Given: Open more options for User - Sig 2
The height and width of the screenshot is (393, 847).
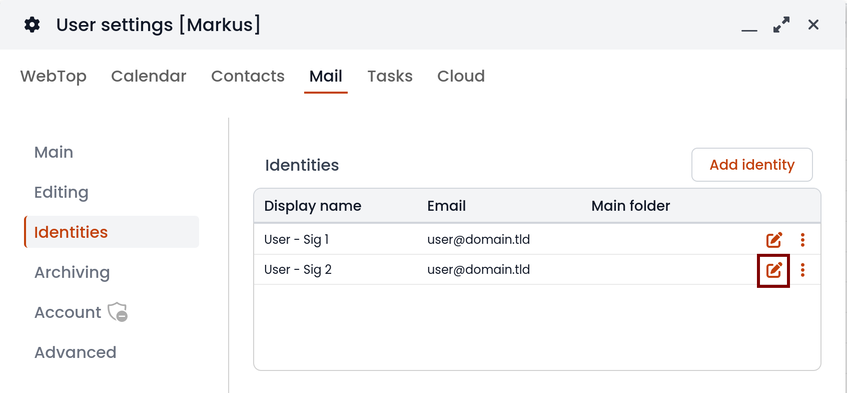Looking at the screenshot, I should pos(803,270).
